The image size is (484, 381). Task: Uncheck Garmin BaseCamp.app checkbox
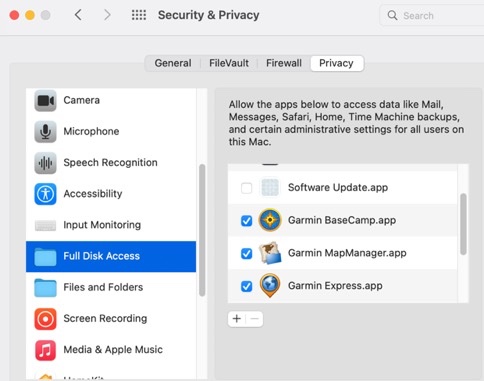[x=246, y=221]
